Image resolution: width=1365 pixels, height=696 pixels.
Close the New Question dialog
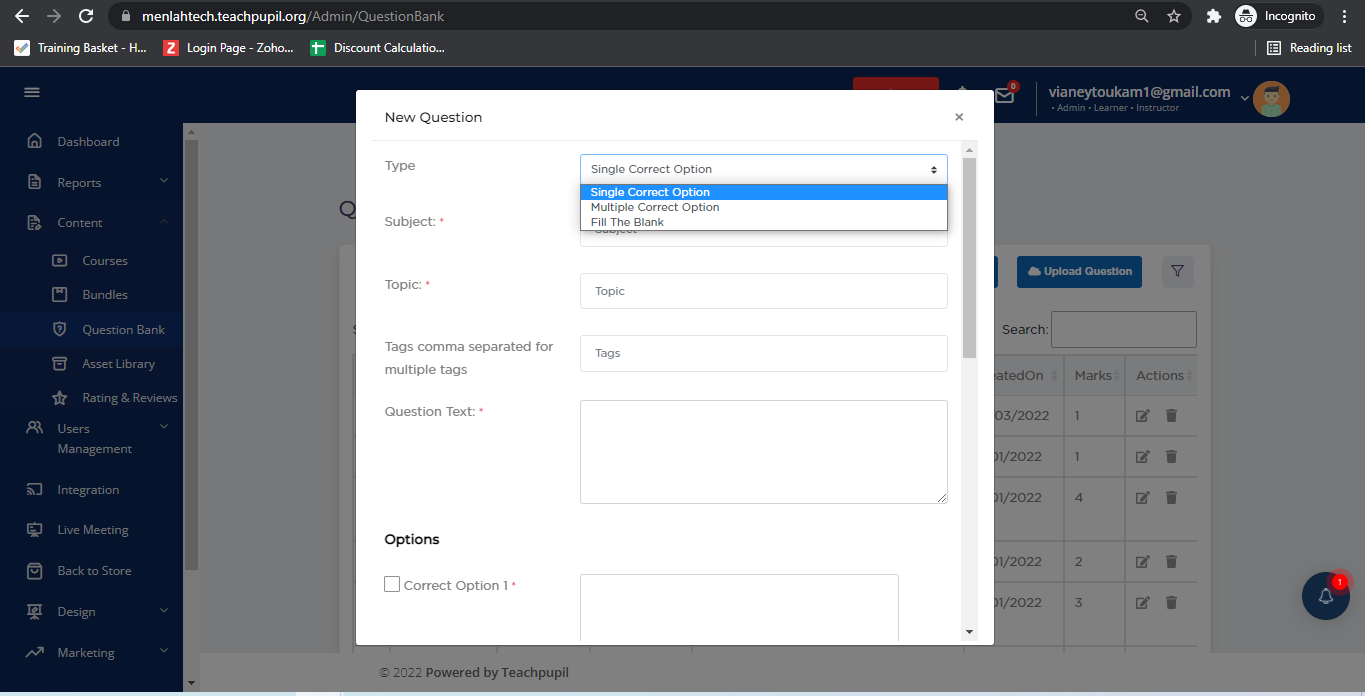(x=959, y=117)
